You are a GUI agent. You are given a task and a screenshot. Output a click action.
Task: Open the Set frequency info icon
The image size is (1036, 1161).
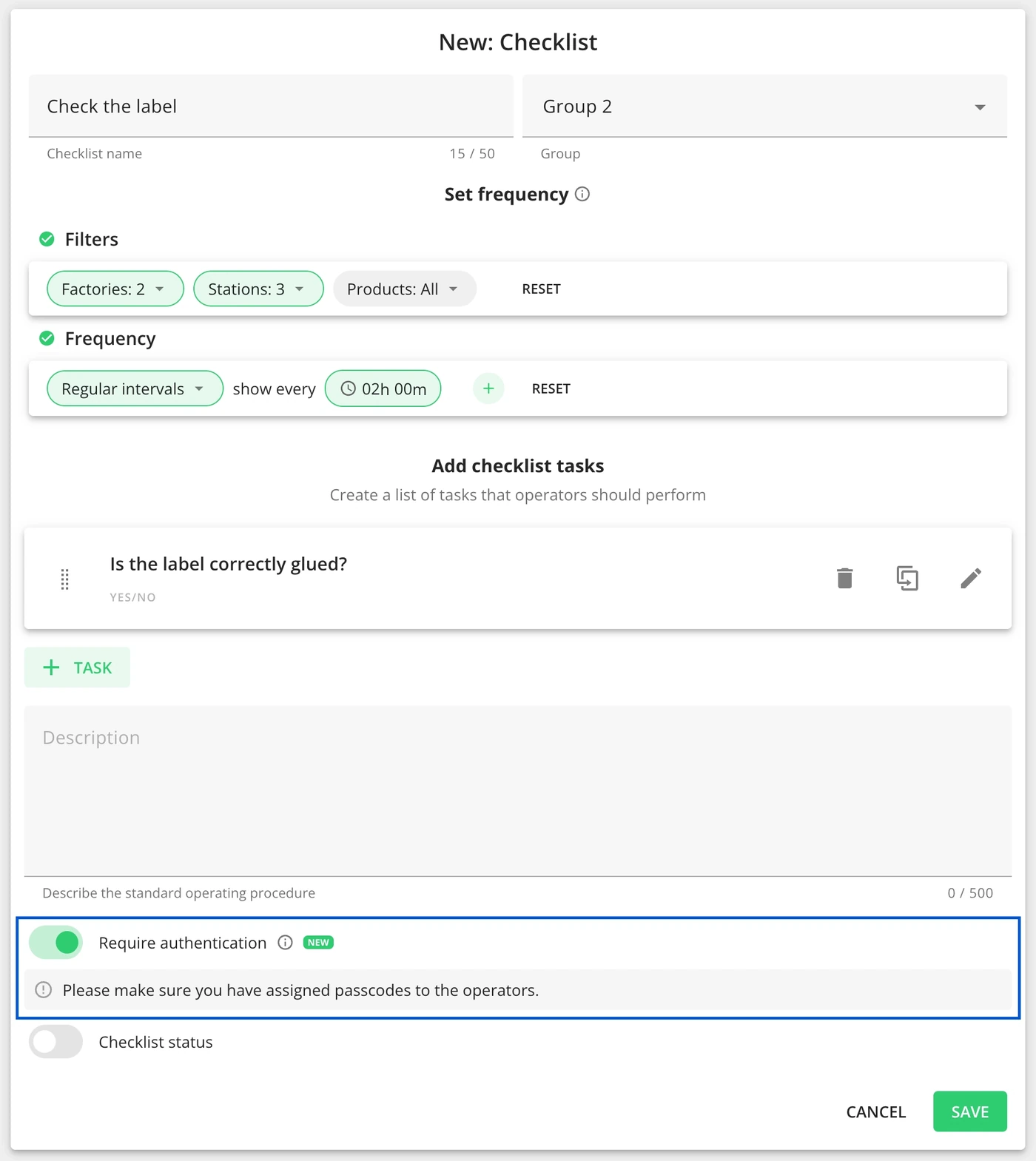582,194
